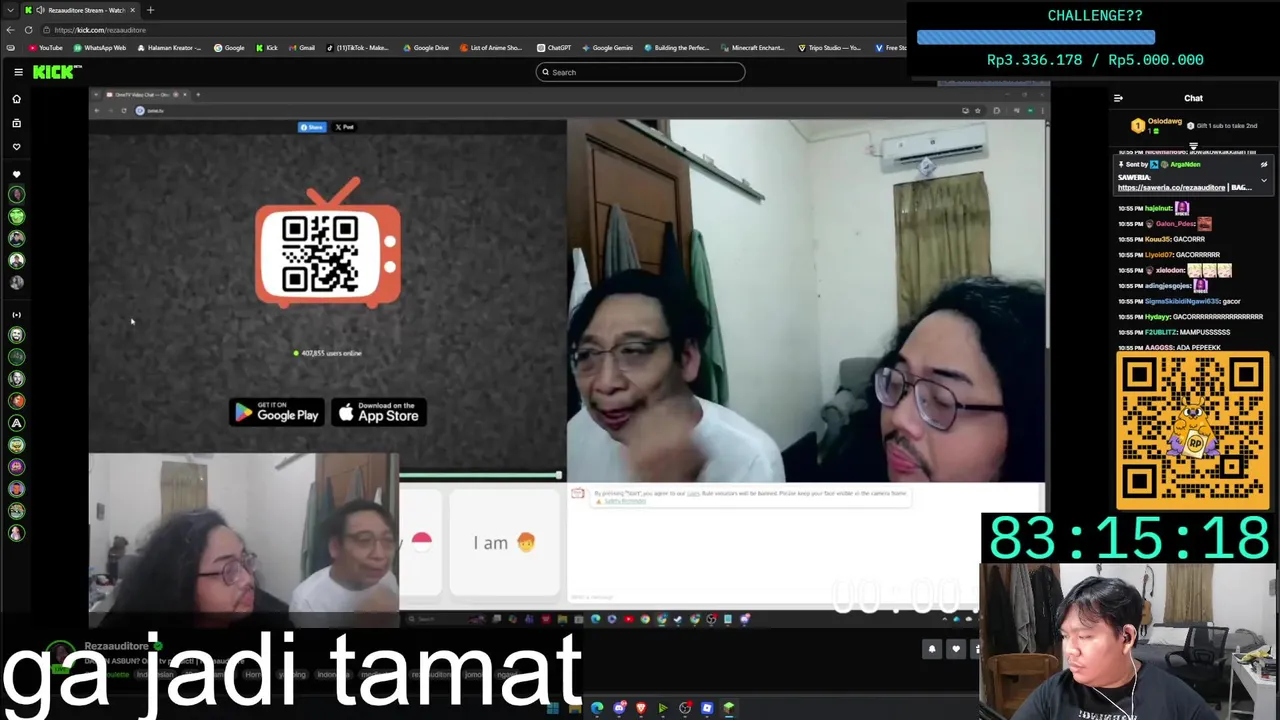The width and height of the screenshot is (1280, 720).
Task: Open the WhatsApp Web bookmark
Action: (x=100, y=47)
